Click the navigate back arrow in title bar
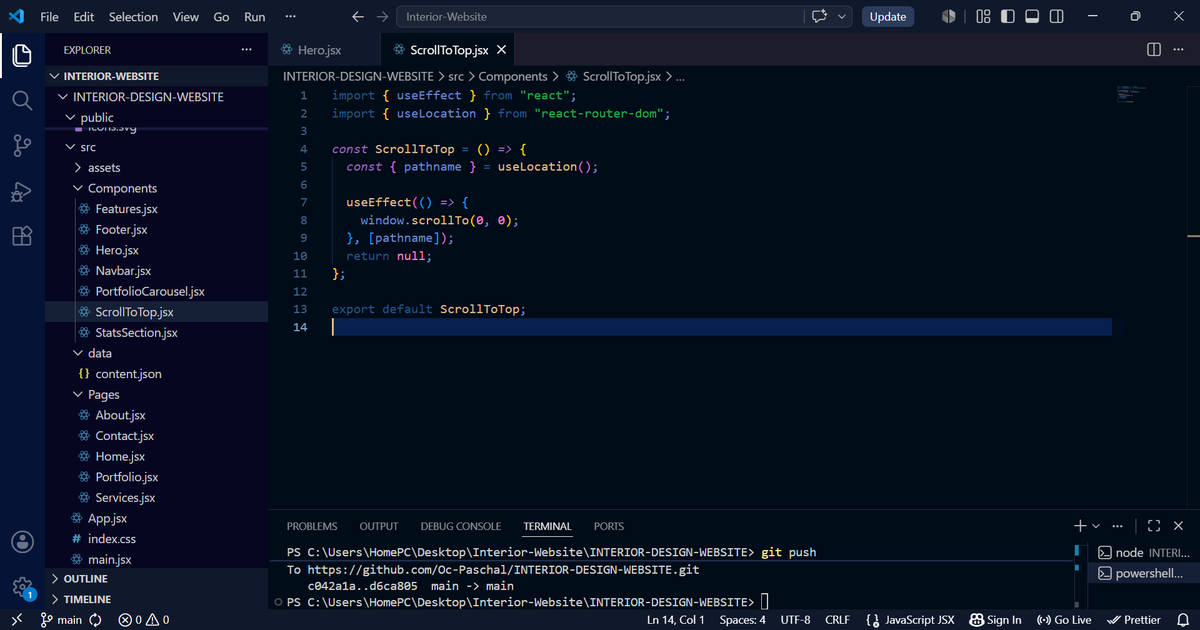 click(x=358, y=17)
